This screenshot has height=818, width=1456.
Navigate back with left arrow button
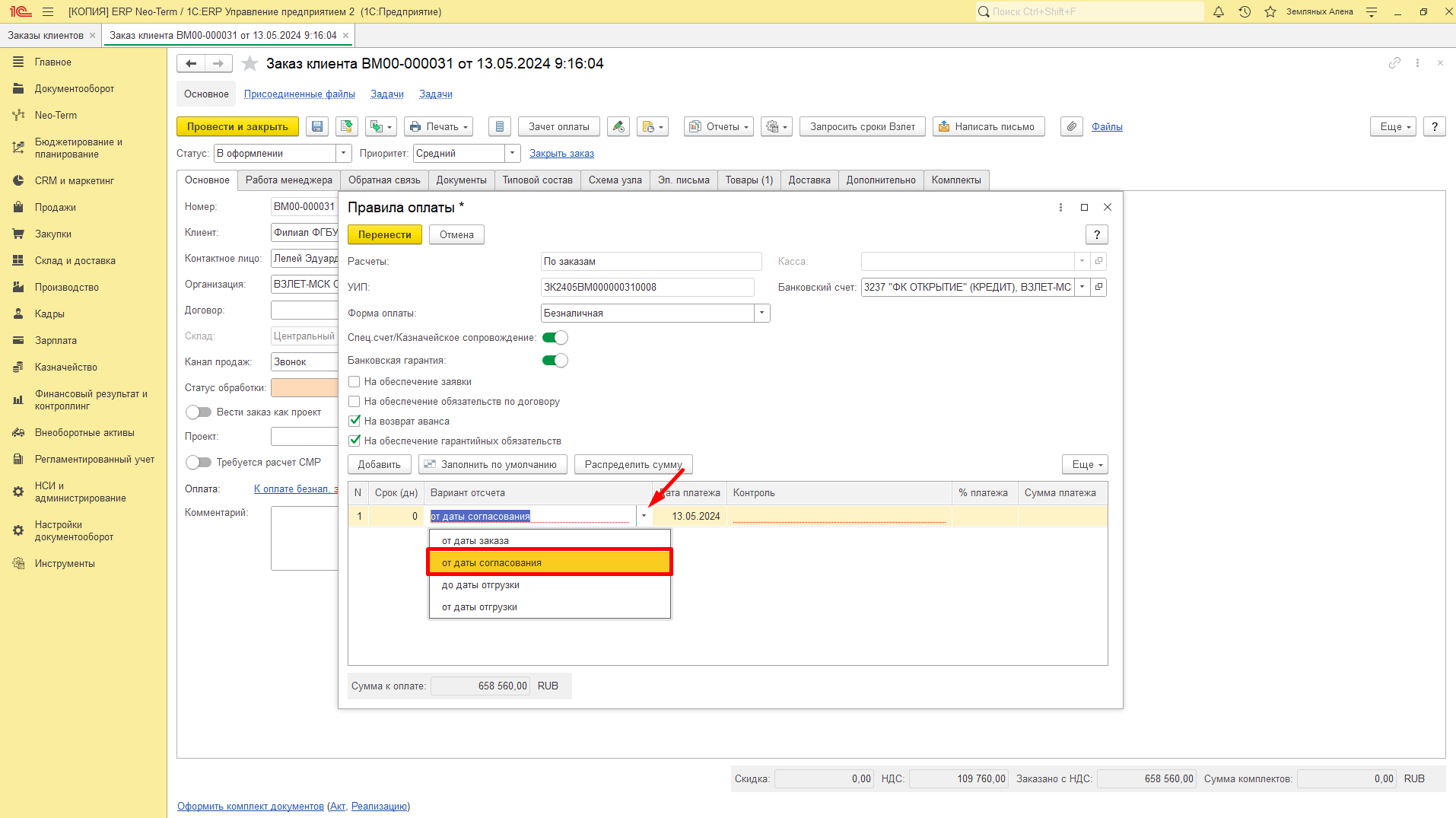coord(191,64)
